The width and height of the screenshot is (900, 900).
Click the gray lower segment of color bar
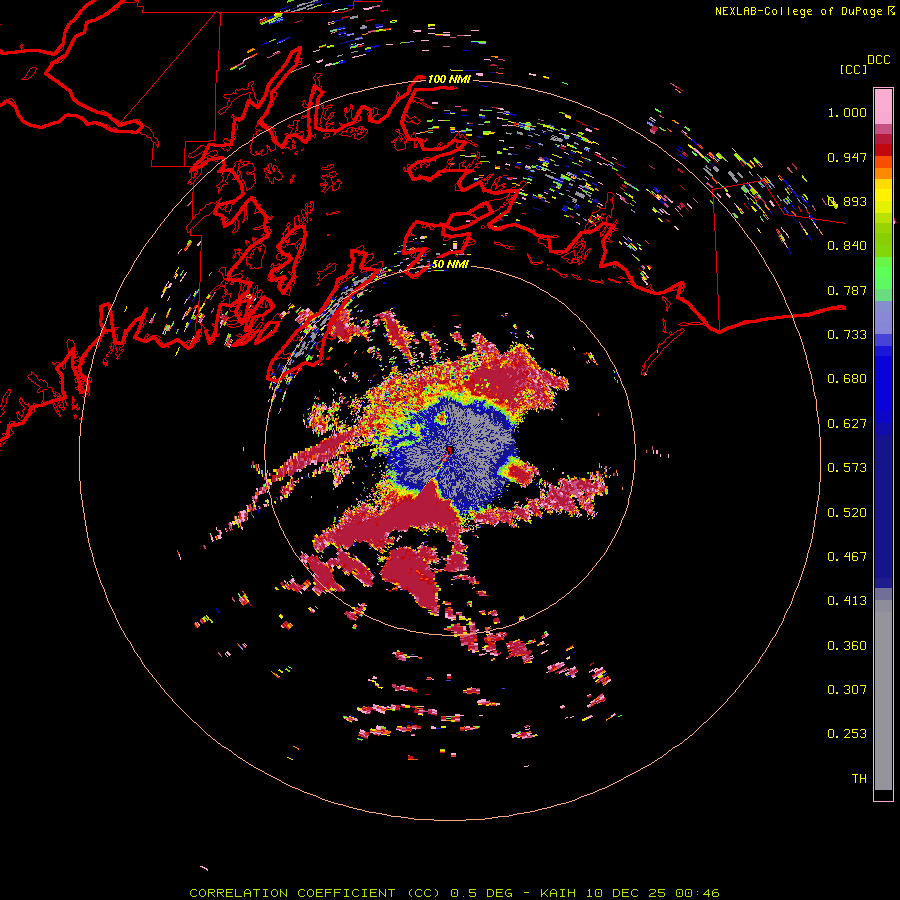[883, 695]
